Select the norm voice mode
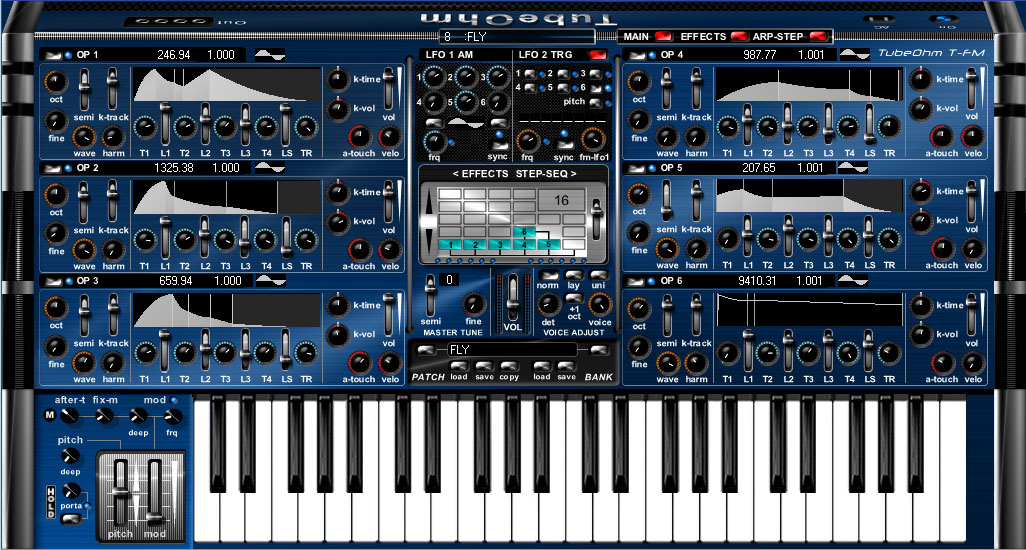Image resolution: width=1026 pixels, height=550 pixels. (x=548, y=275)
